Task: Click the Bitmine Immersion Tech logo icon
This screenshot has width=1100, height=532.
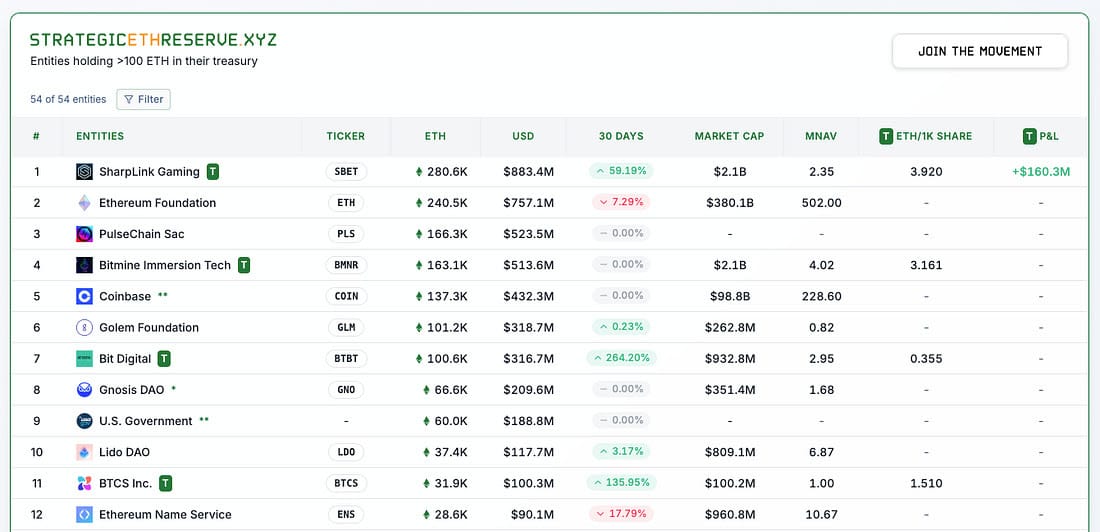Action: 84,265
